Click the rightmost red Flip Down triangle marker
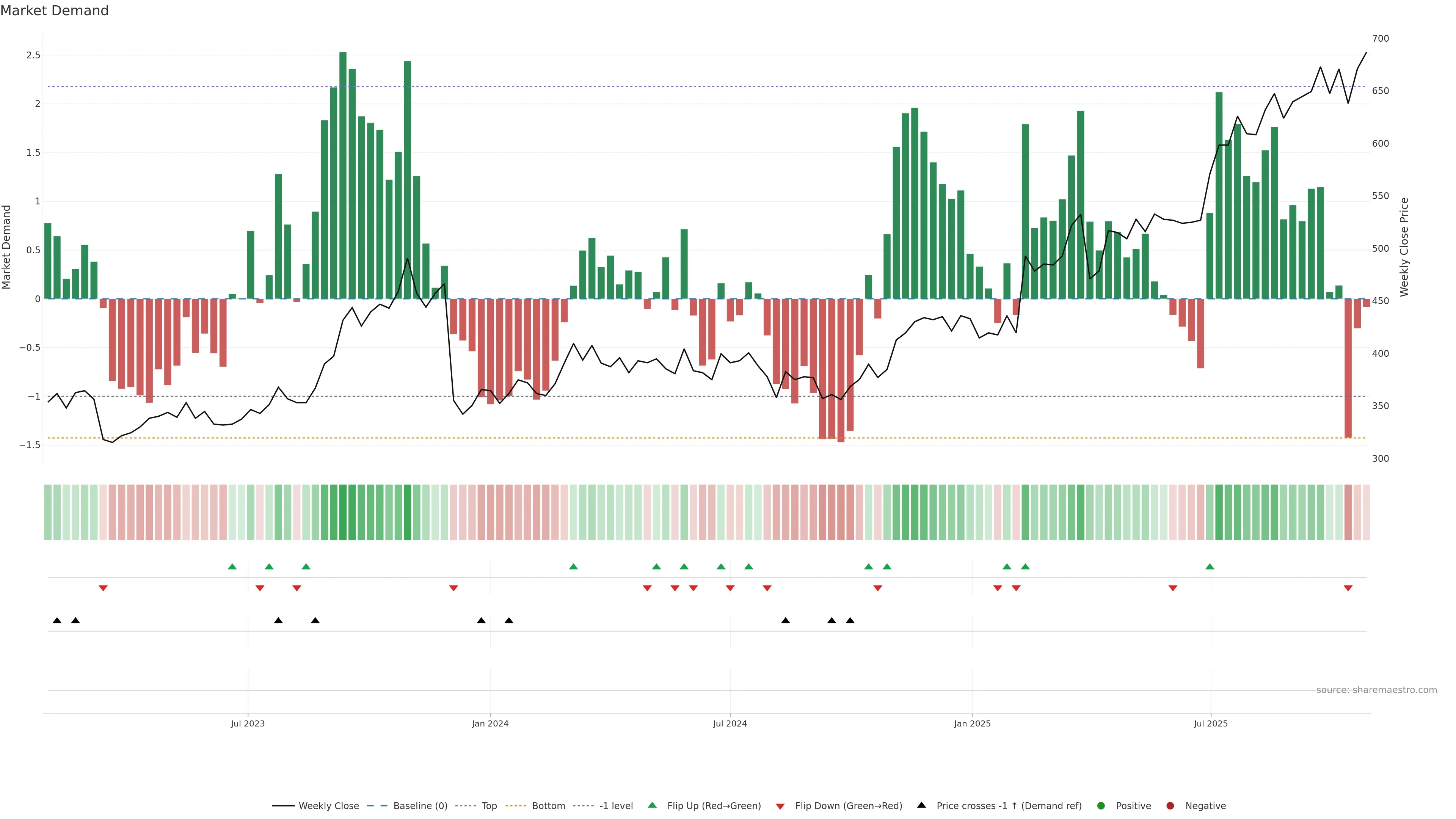This screenshot has height=819, width=1456. 1348,588
